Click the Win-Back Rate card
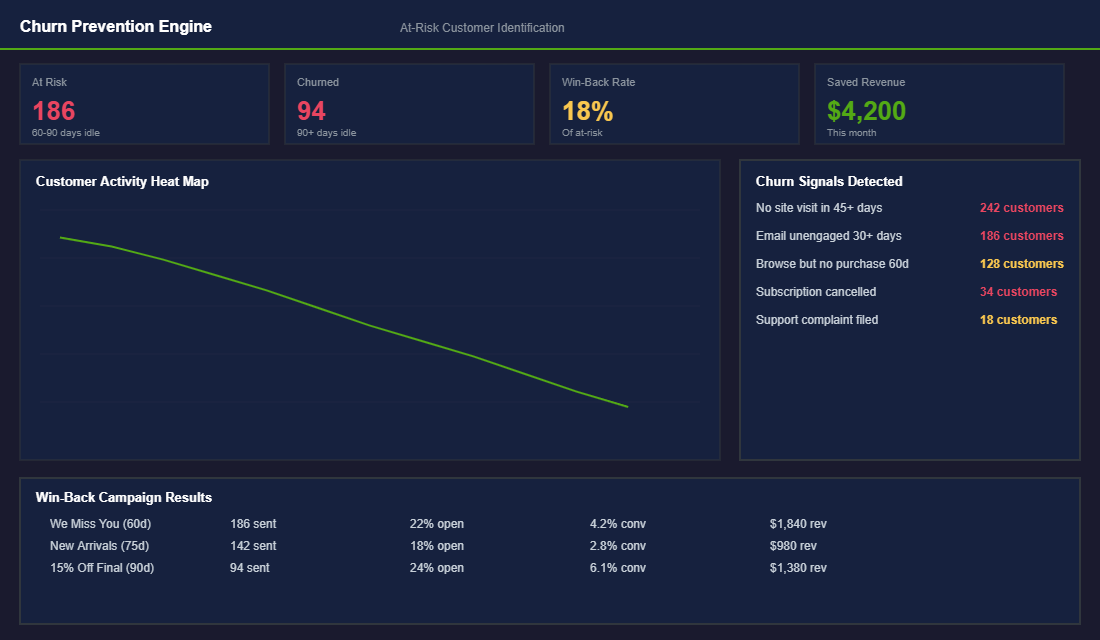Screen dimensions: 1100x640 point(674,103)
